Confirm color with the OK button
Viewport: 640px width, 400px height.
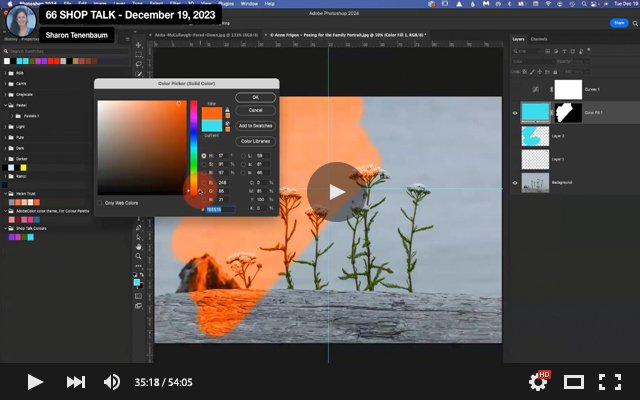pos(256,98)
